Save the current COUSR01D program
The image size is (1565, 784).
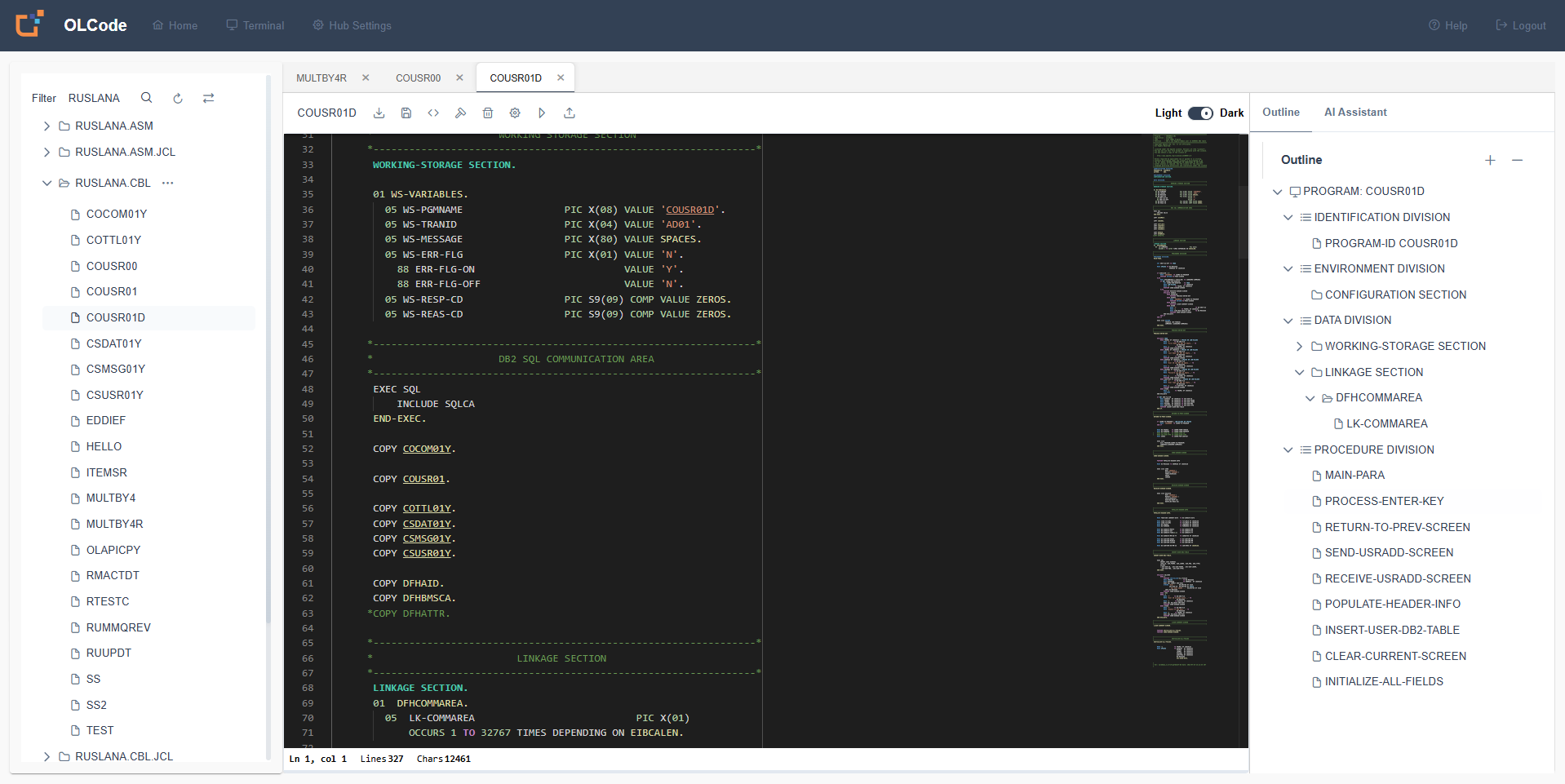point(406,113)
